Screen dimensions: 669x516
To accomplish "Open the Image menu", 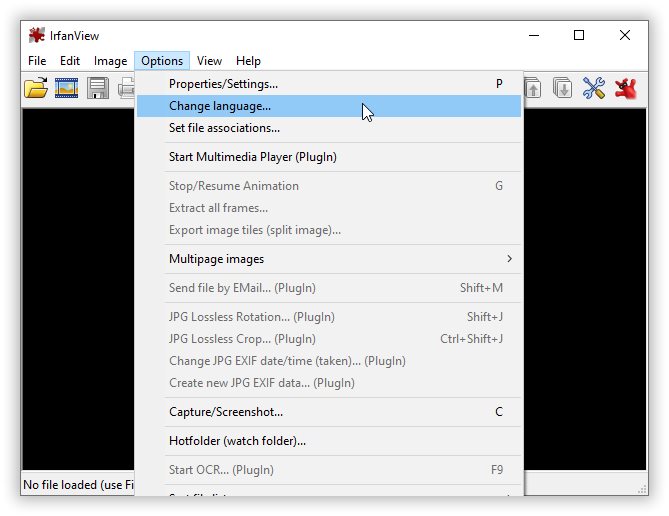I will 110,61.
